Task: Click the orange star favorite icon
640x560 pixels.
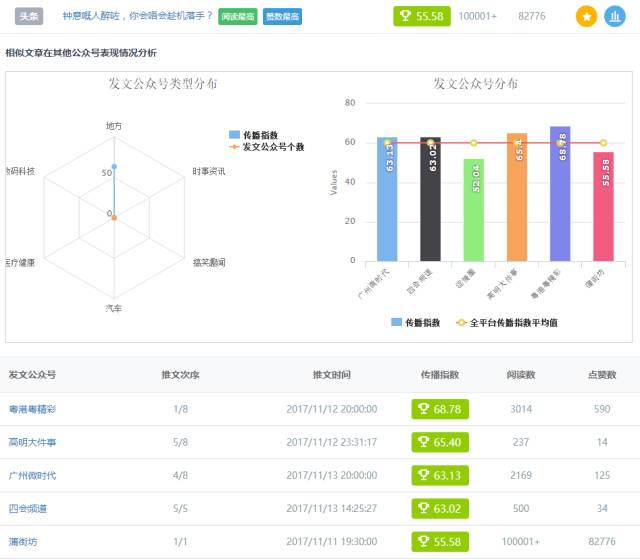Action: (586, 17)
